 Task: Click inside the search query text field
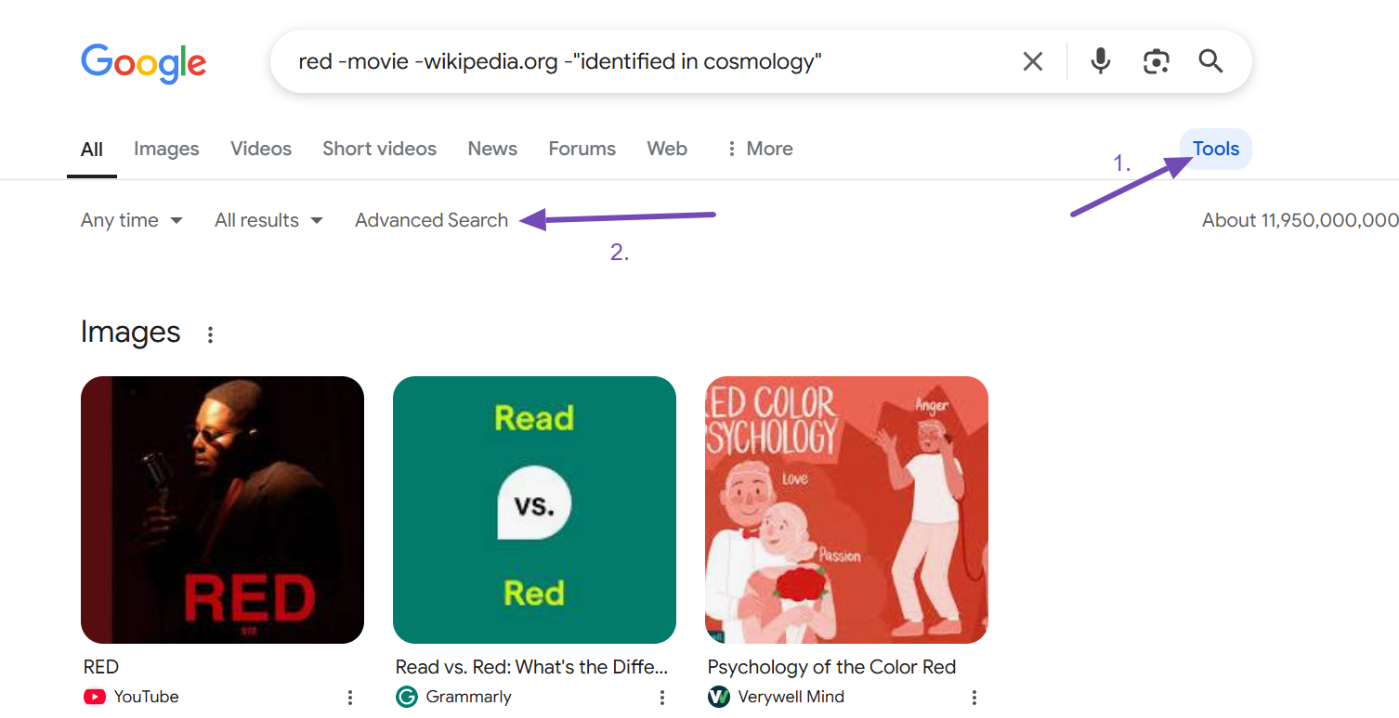640,62
